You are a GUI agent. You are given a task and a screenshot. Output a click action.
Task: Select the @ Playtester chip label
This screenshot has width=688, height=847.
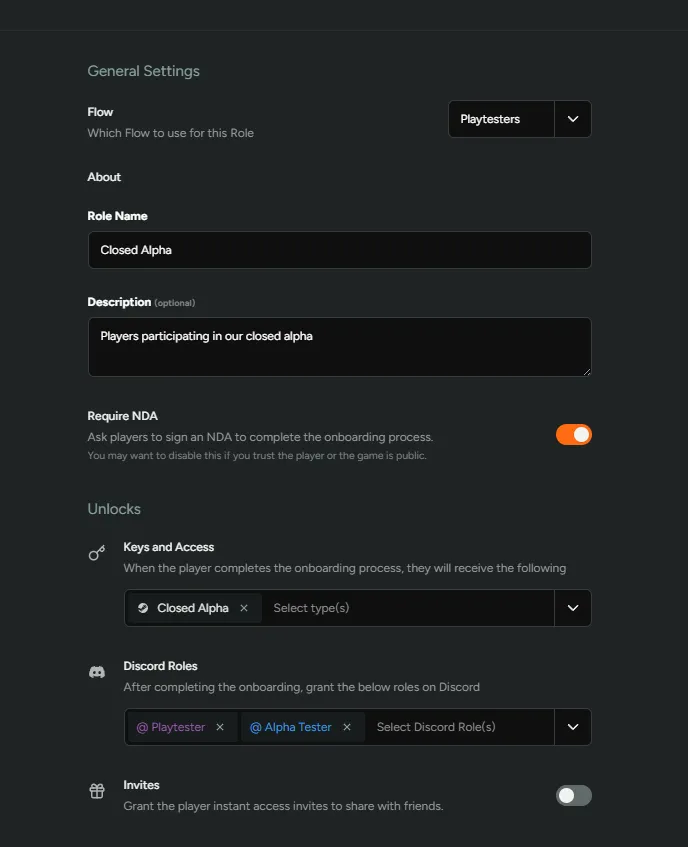point(172,727)
